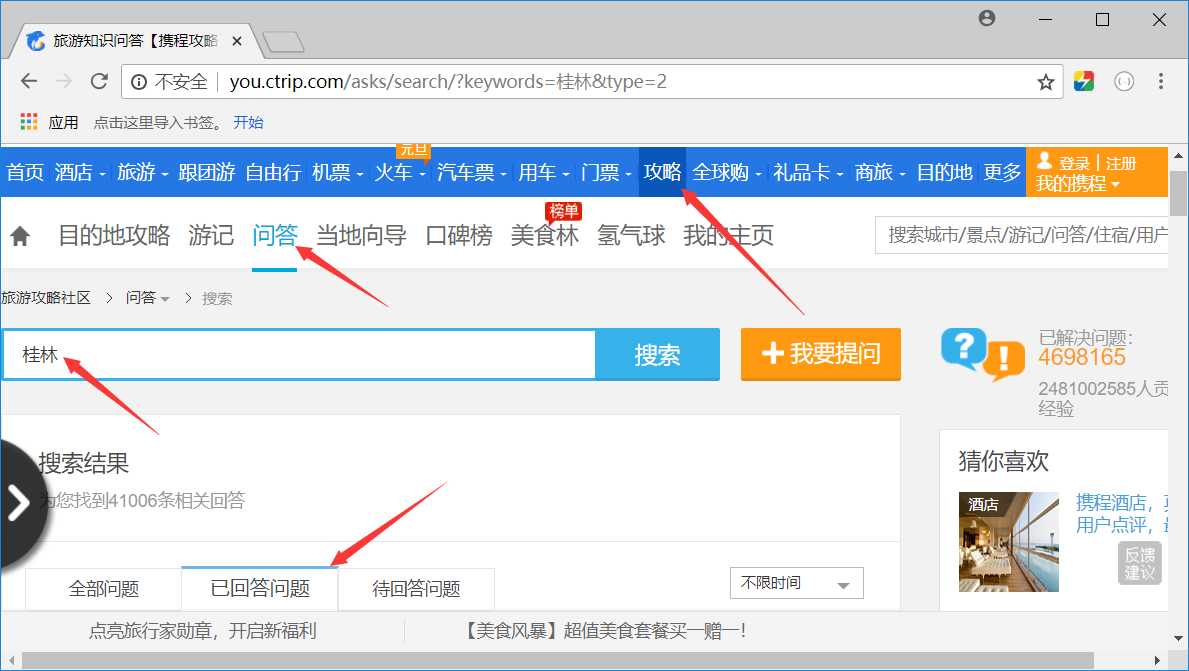This screenshot has height=671, width=1189.
Task: Switch to the 全部问题 tab
Action: 104,588
